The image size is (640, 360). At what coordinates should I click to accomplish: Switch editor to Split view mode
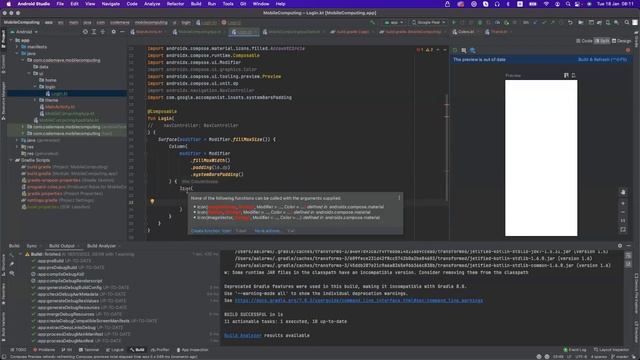point(602,41)
